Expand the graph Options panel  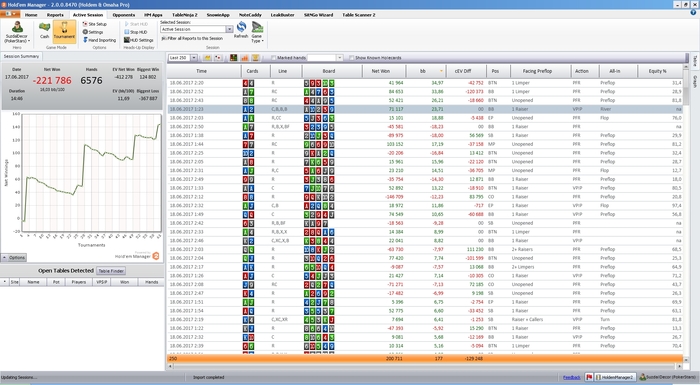click(x=14, y=258)
